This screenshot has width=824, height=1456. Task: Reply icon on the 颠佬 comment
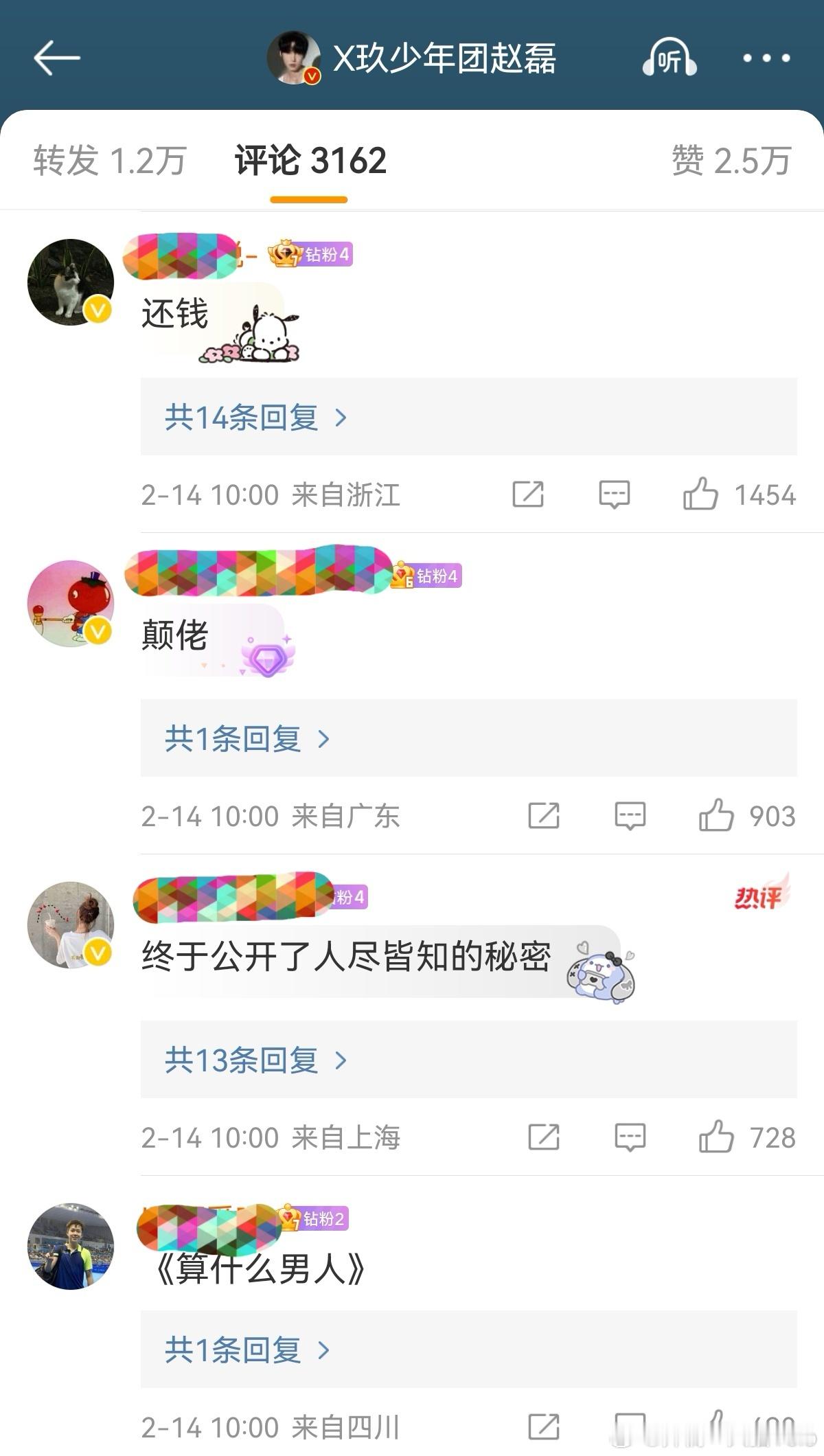pyautogui.click(x=630, y=816)
